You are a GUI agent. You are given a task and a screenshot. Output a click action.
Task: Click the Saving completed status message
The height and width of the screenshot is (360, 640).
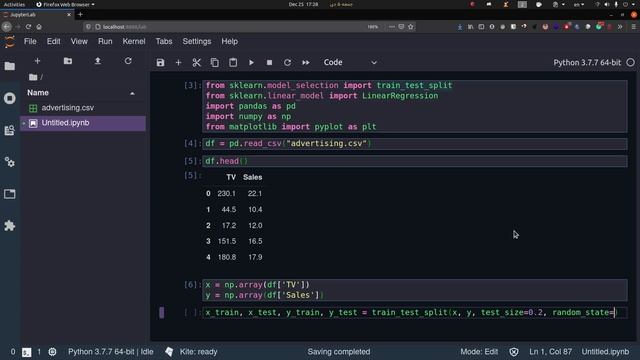[x=339, y=352]
